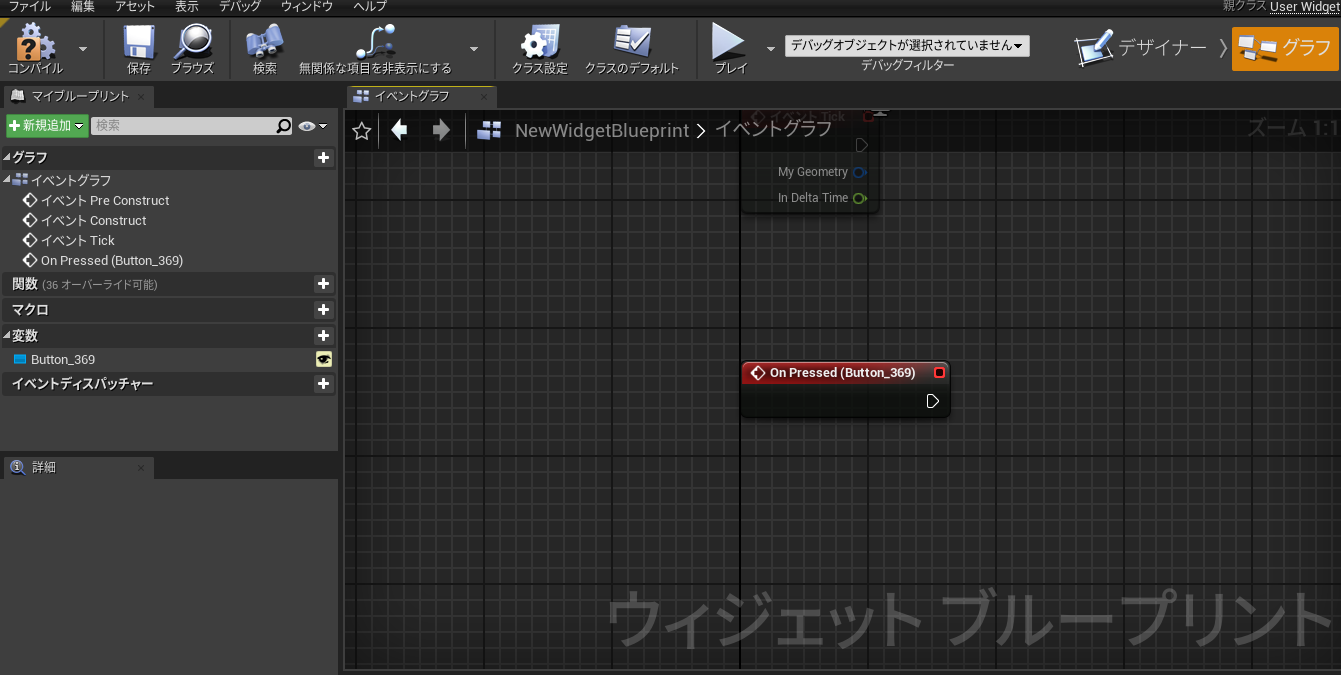Open the User Widget parent class link

(1304, 6)
